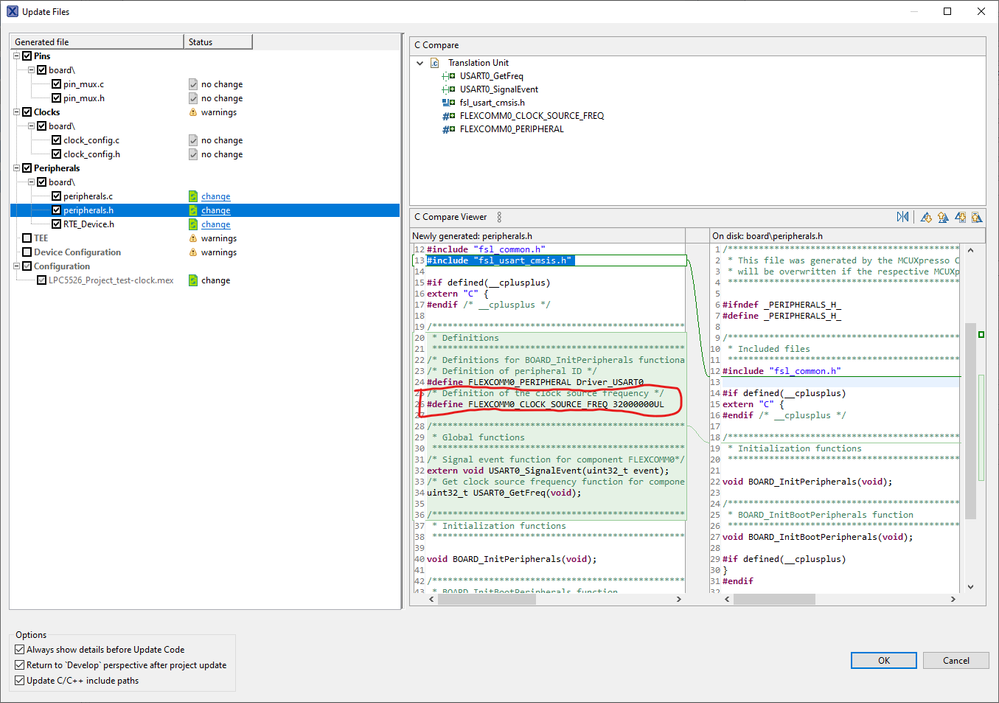Click the green marker in the overview ruler
The width and height of the screenshot is (999, 703).
click(x=981, y=335)
